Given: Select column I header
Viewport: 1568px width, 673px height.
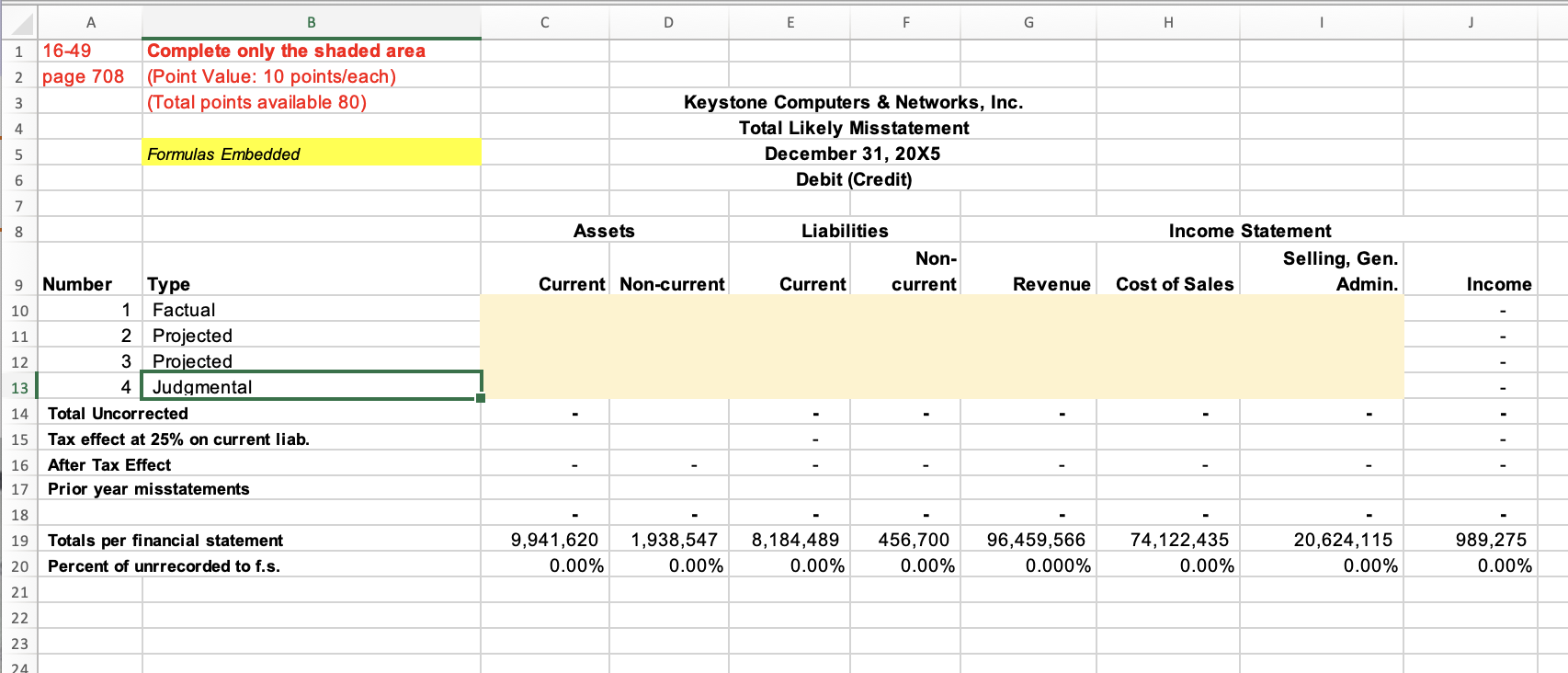Looking at the screenshot, I should click(1321, 22).
